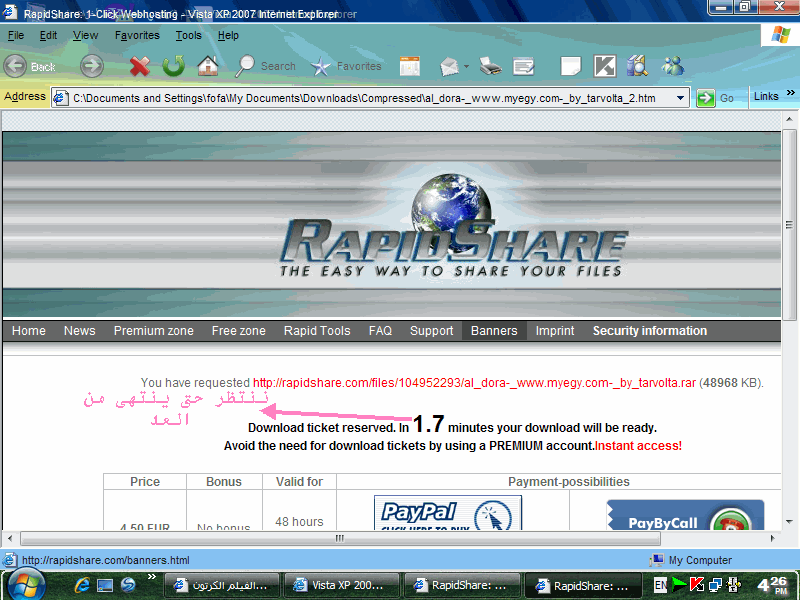
Task: Open the Edit menu
Action: 48,35
